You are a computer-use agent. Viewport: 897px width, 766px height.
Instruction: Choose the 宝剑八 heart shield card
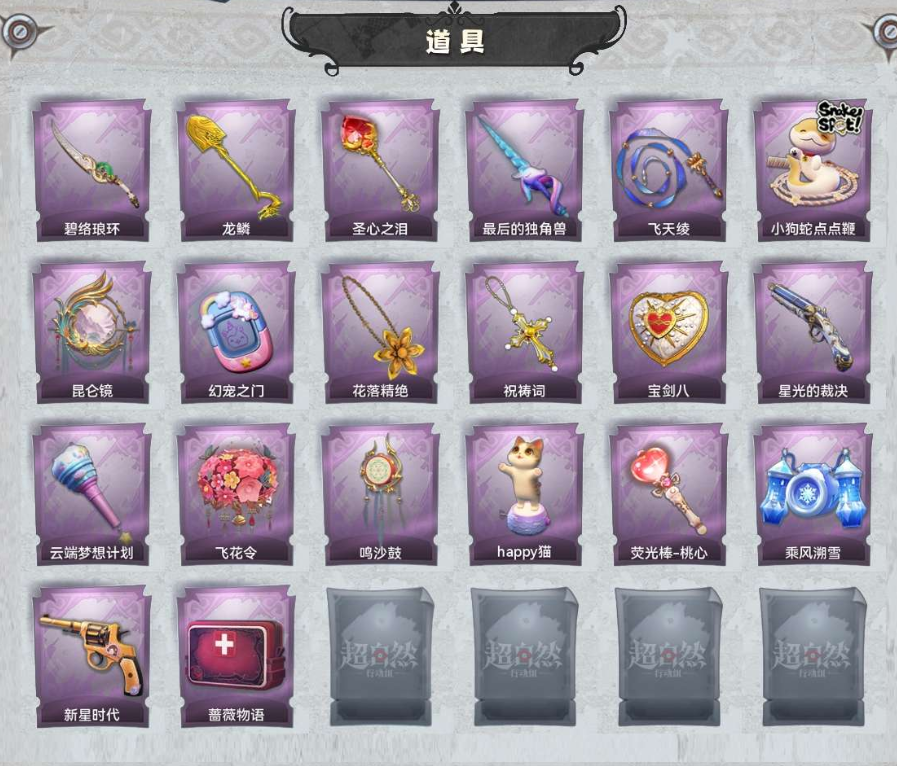pos(669,332)
